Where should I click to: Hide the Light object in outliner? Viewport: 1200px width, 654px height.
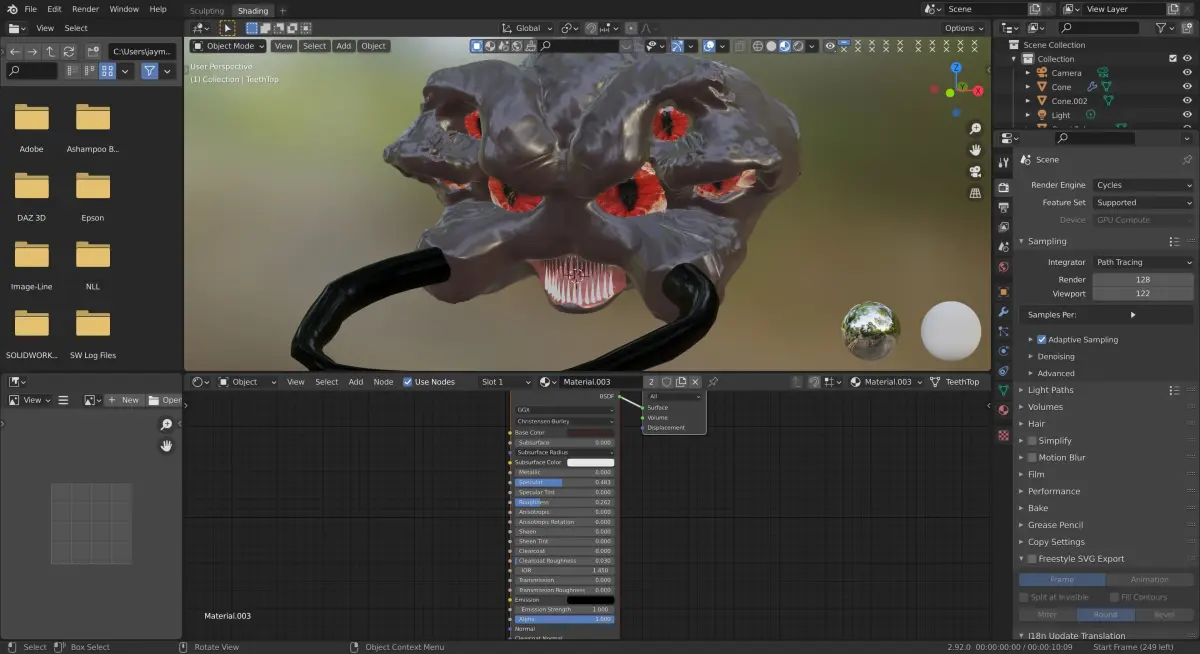1187,115
